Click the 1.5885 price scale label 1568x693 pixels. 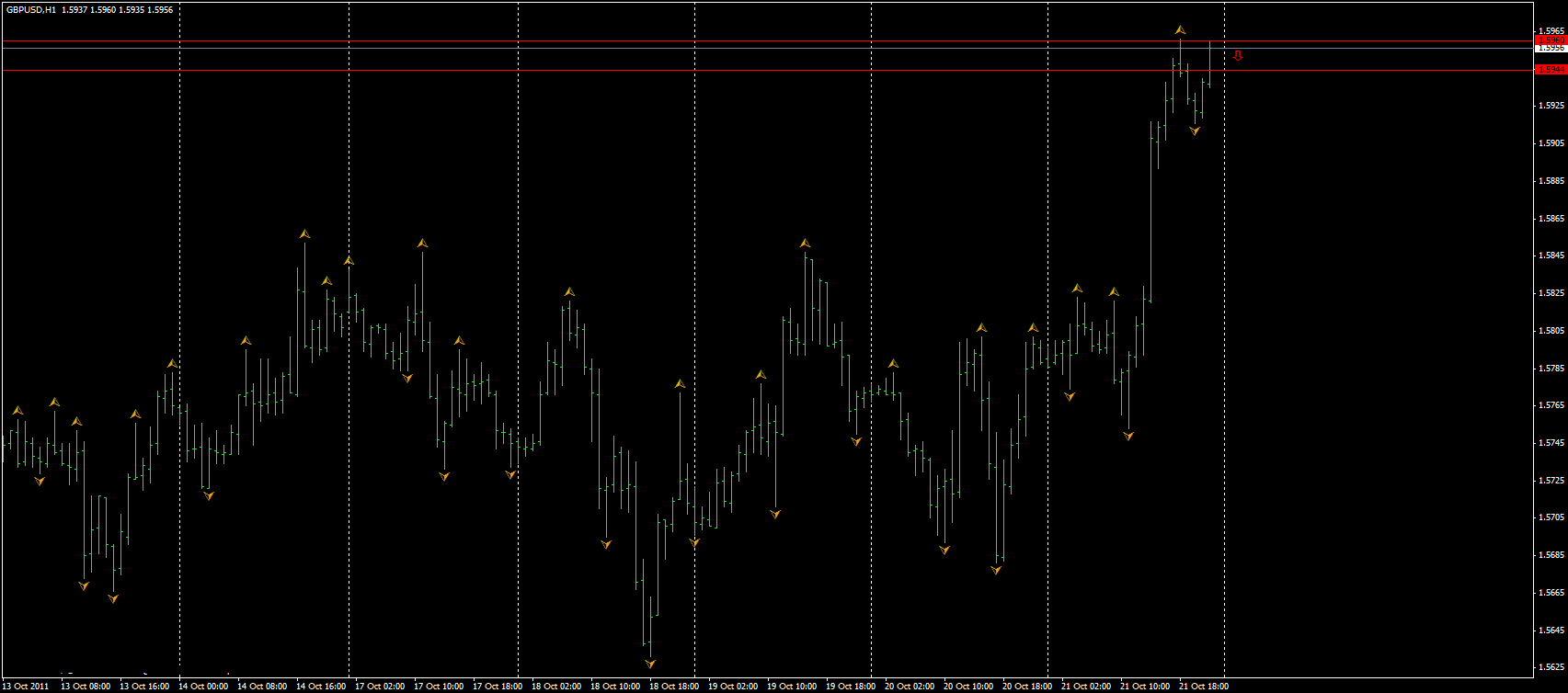[x=1551, y=181]
